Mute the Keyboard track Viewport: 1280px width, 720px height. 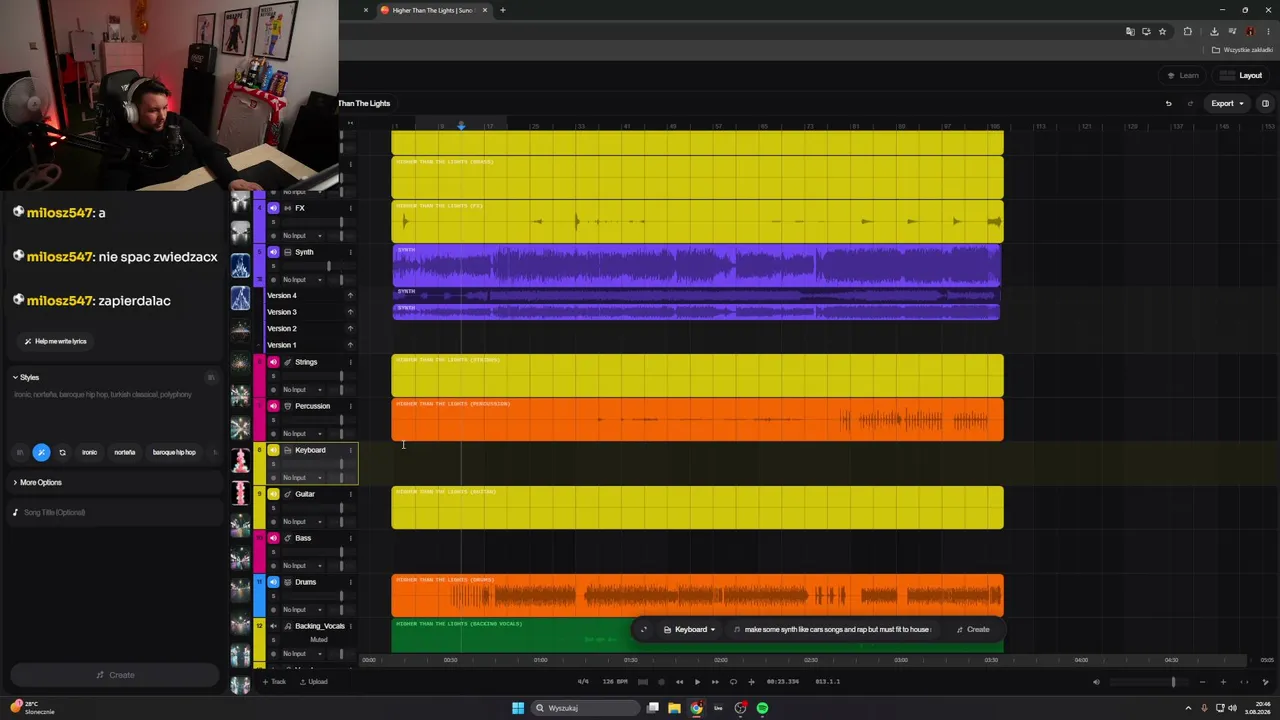coord(273,450)
